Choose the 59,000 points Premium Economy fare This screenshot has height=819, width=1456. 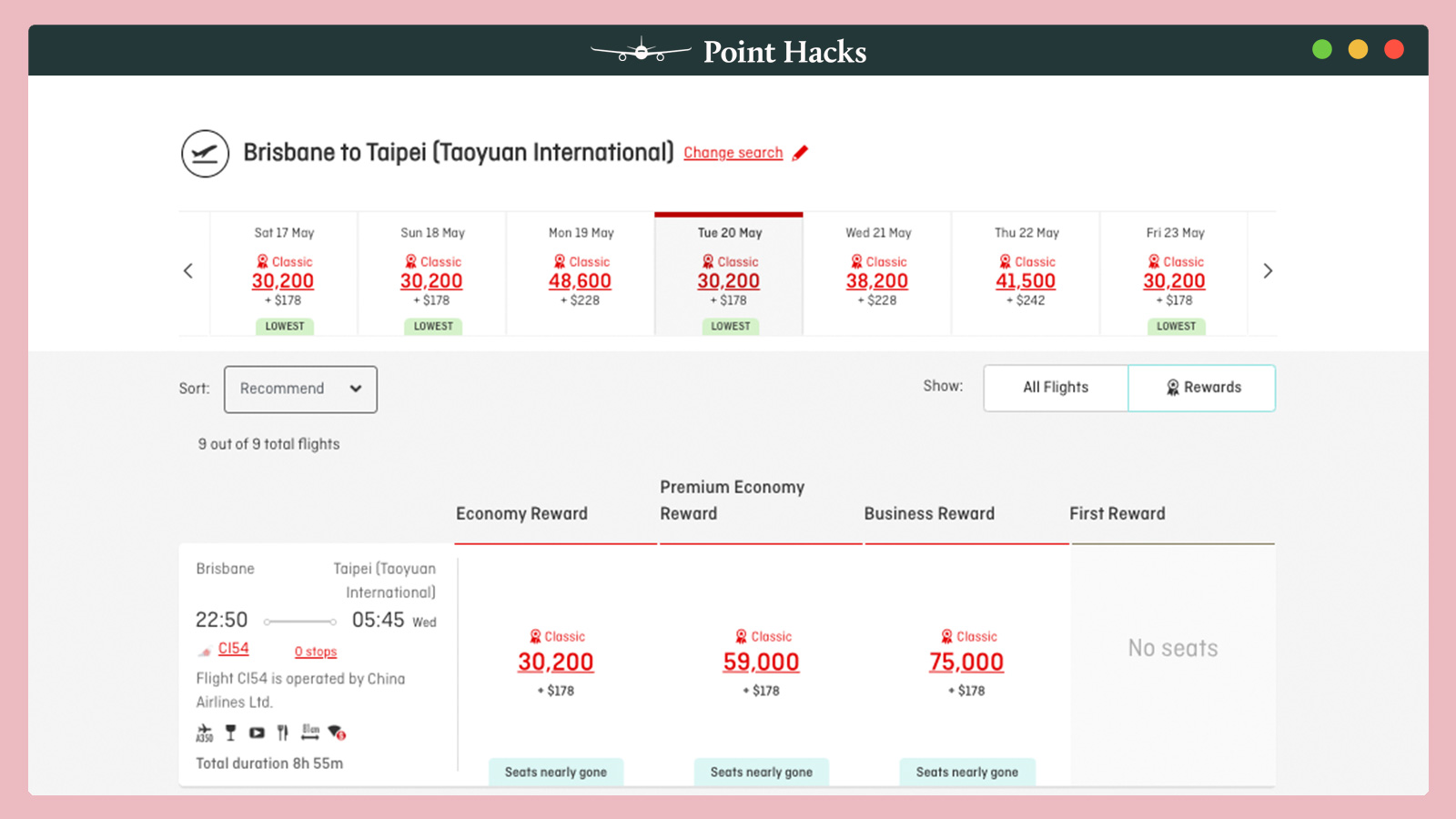762,662
